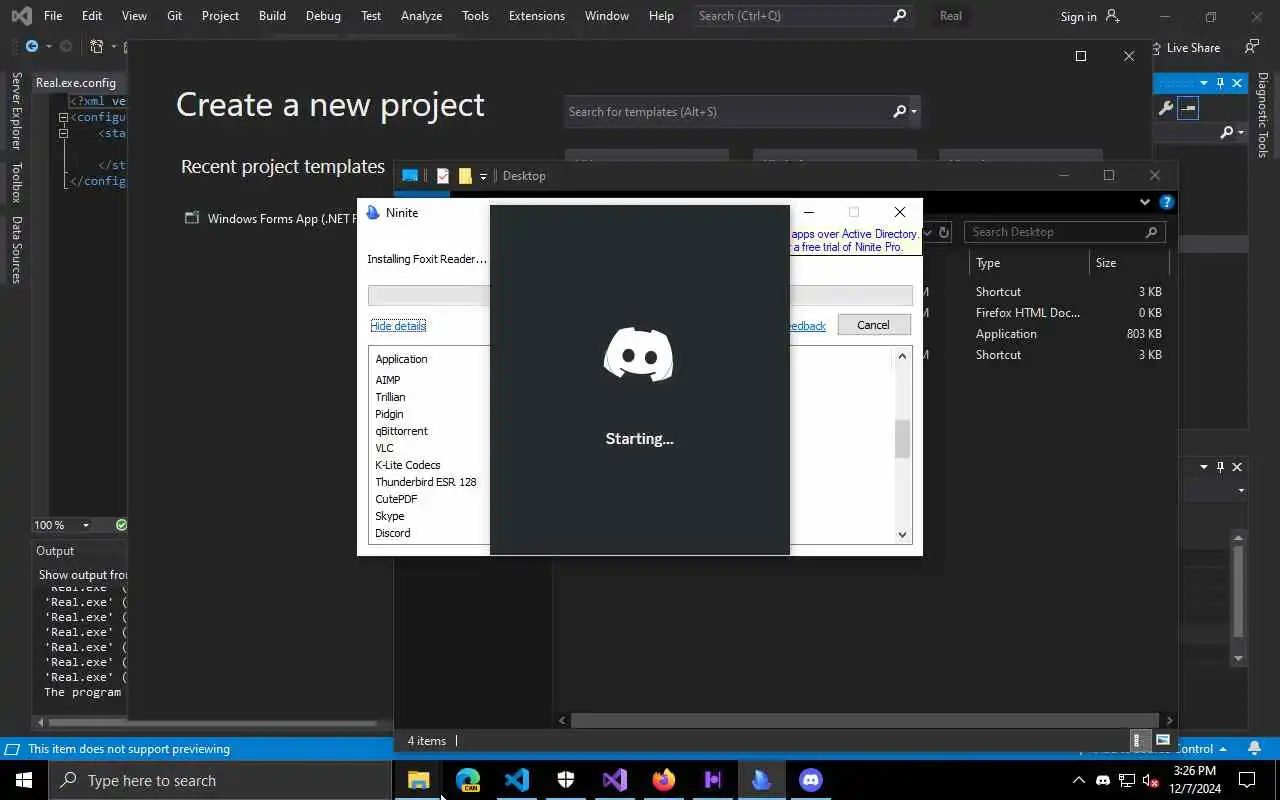
Task: Click the Quick Access properties checkmark icon
Action: tap(442, 176)
